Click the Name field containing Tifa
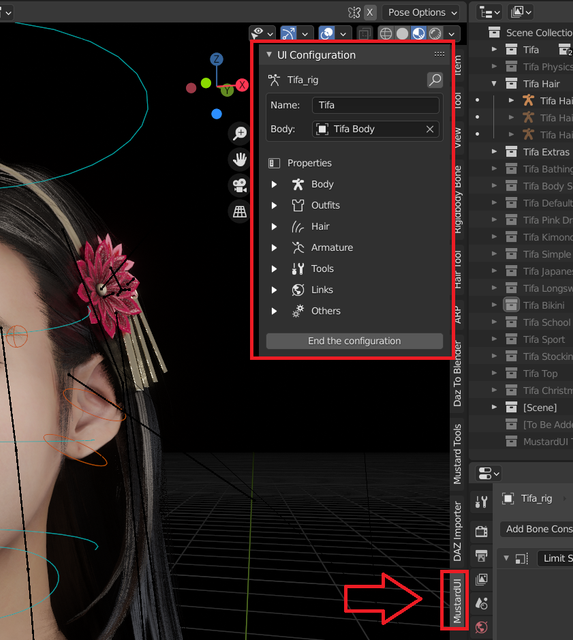 pyautogui.click(x=375, y=105)
